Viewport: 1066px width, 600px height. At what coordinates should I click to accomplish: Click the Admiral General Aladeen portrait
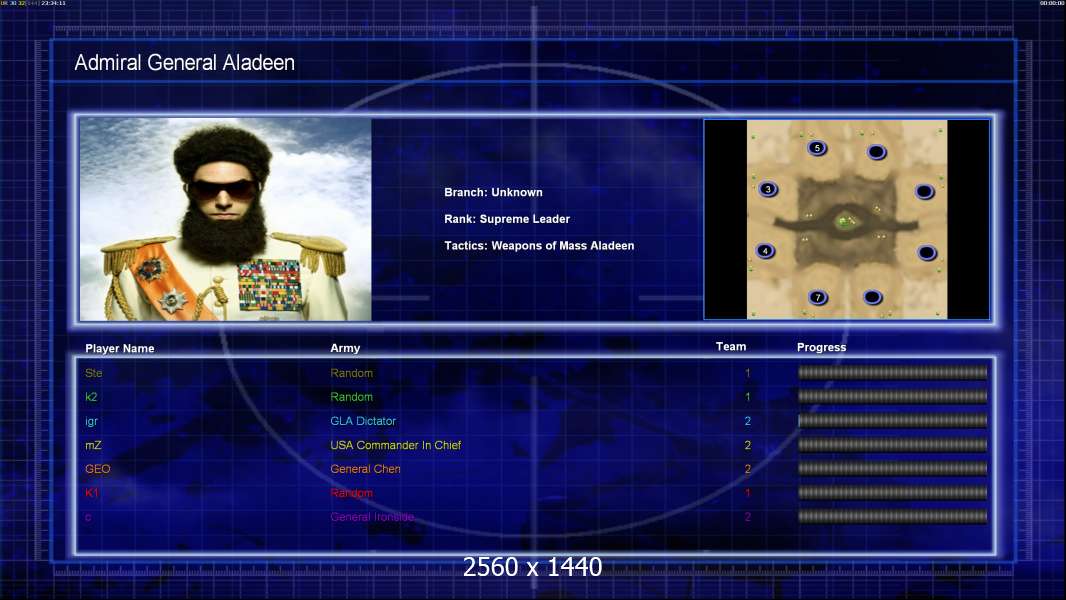click(x=226, y=219)
